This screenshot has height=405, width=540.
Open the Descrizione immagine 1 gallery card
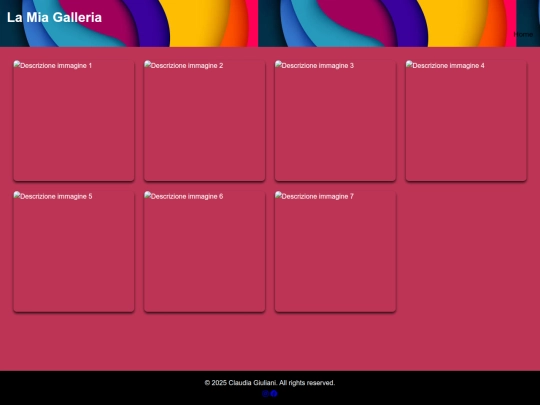pyautogui.click(x=74, y=121)
